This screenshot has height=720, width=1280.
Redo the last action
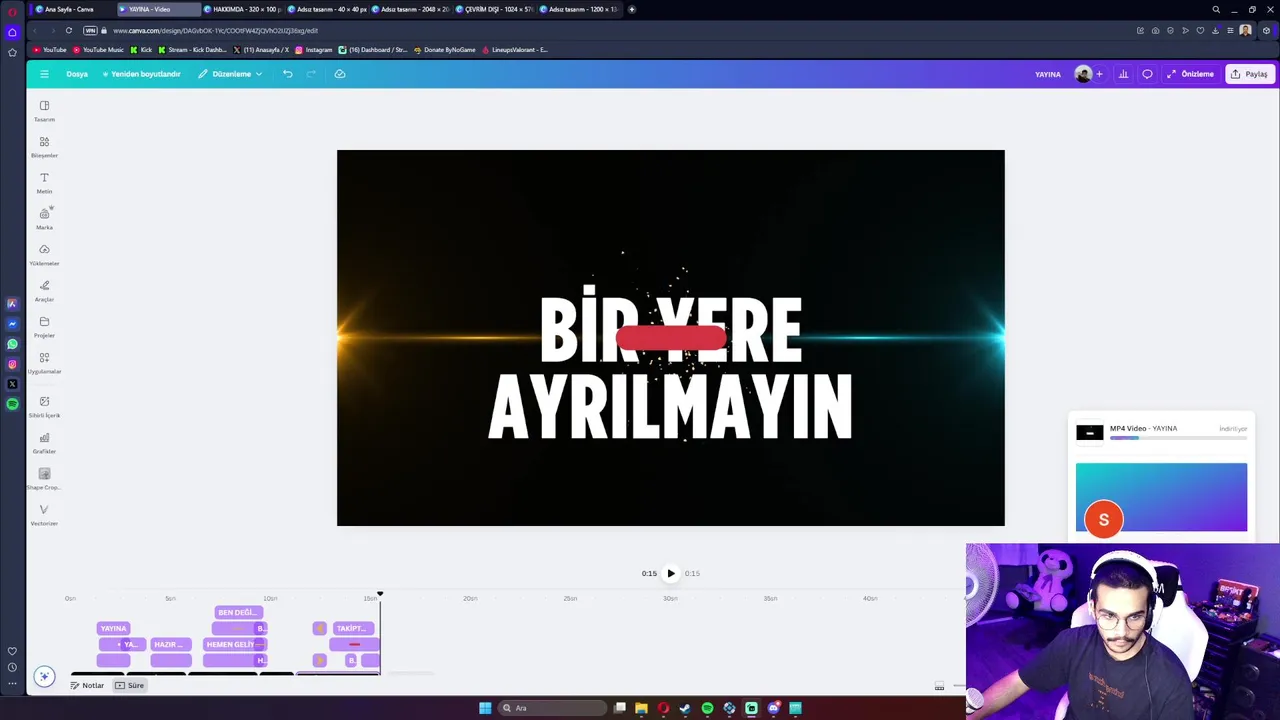tap(311, 74)
